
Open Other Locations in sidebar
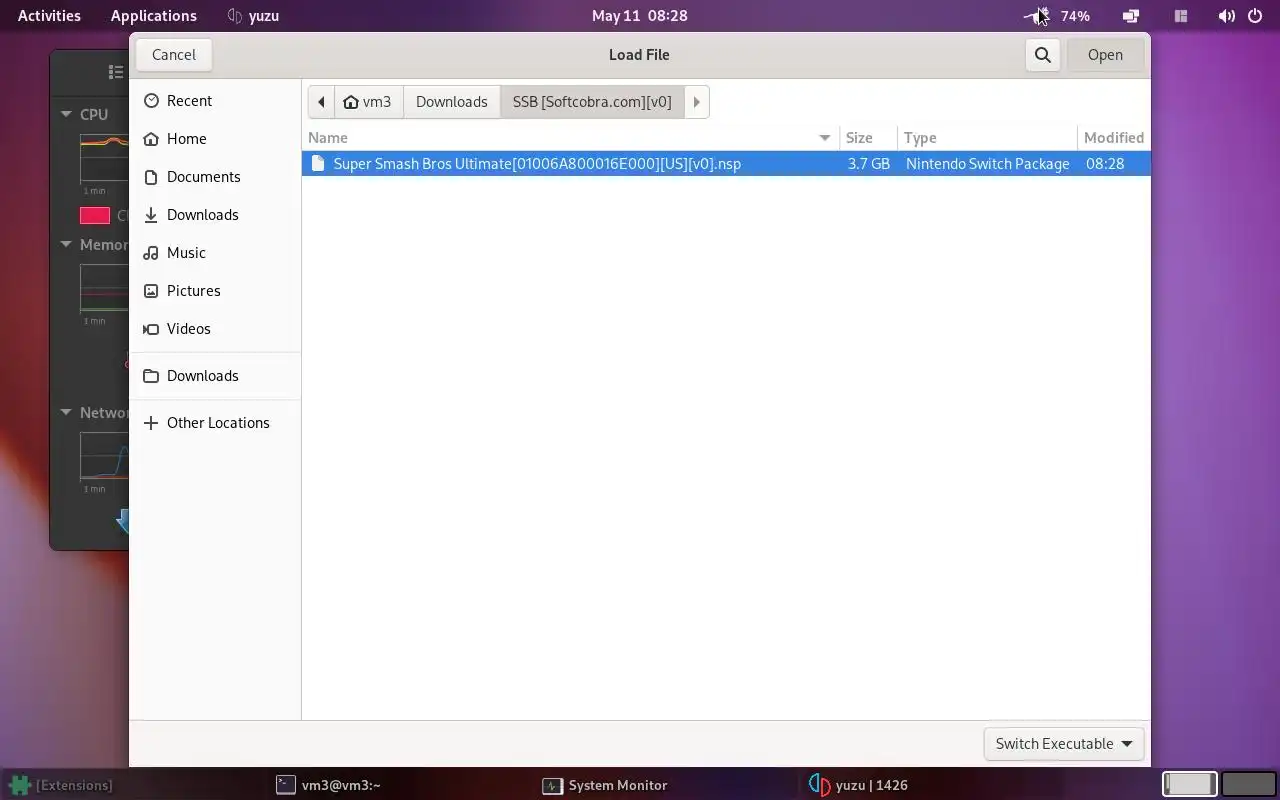pyautogui.click(x=215, y=423)
